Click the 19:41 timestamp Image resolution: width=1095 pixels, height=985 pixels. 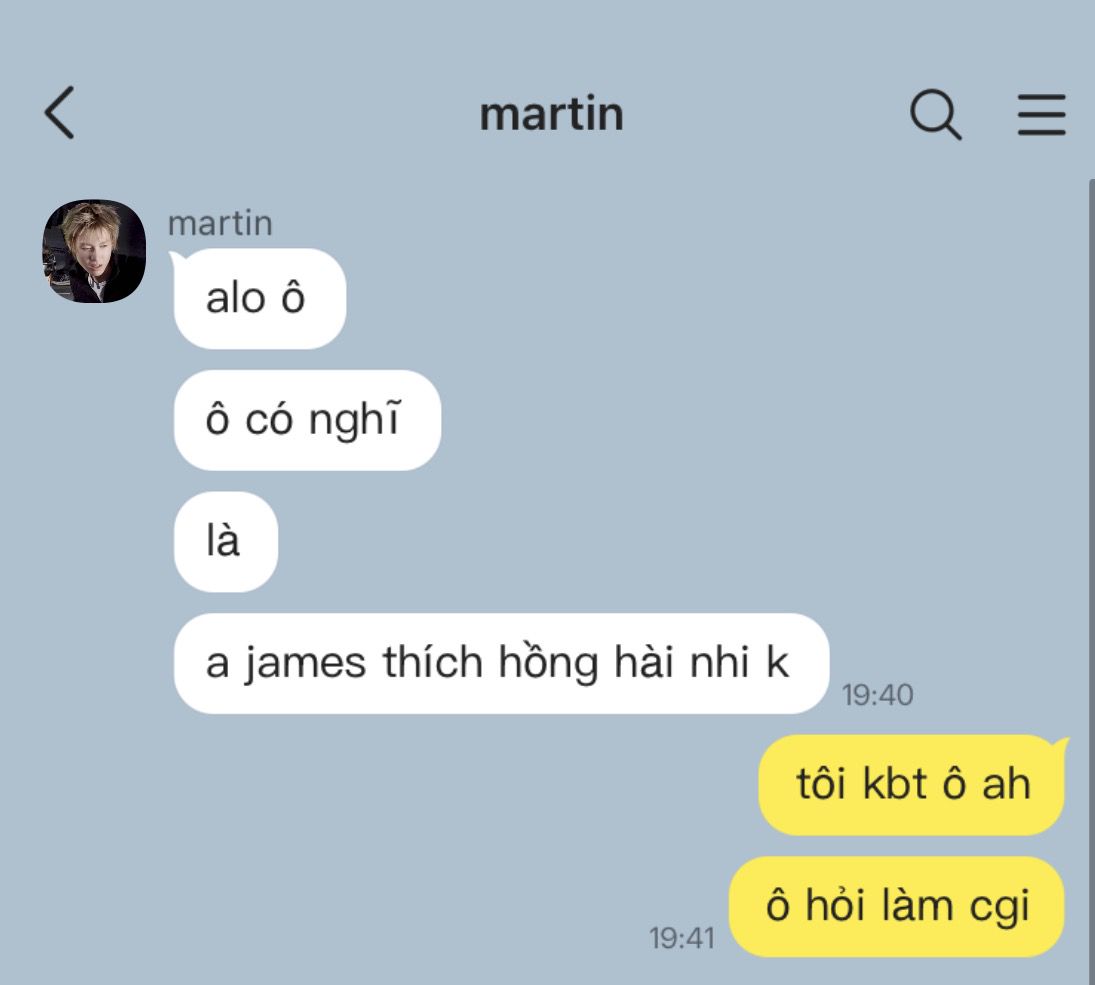682,938
